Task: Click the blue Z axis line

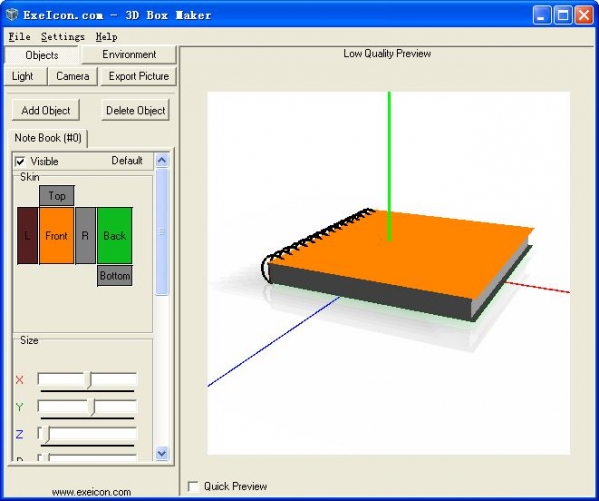Action: [274, 341]
